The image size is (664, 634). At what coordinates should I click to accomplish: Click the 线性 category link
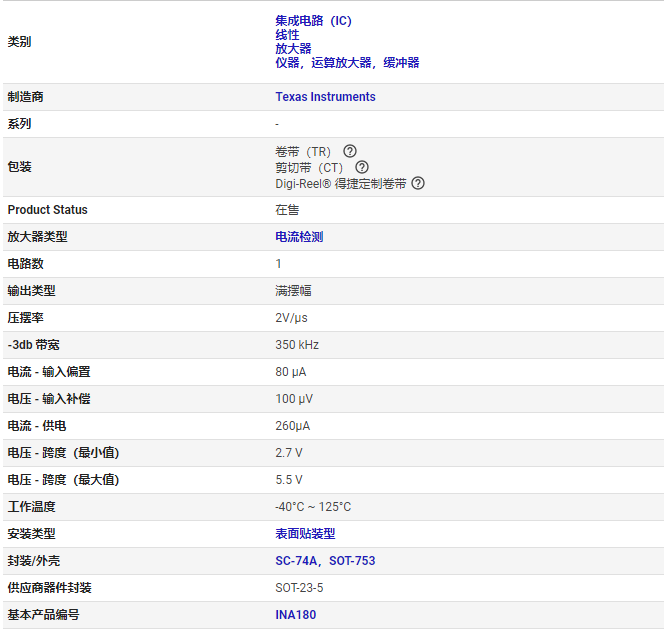[287, 34]
